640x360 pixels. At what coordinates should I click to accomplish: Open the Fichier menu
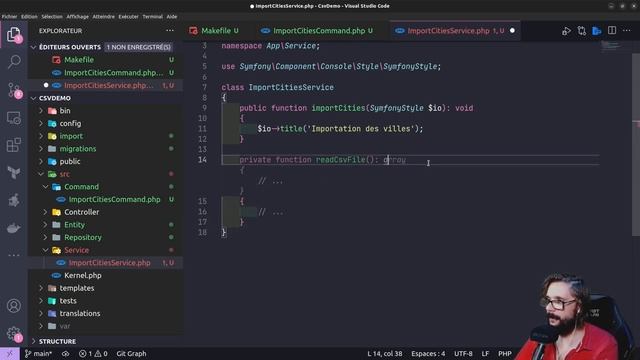[9, 17]
